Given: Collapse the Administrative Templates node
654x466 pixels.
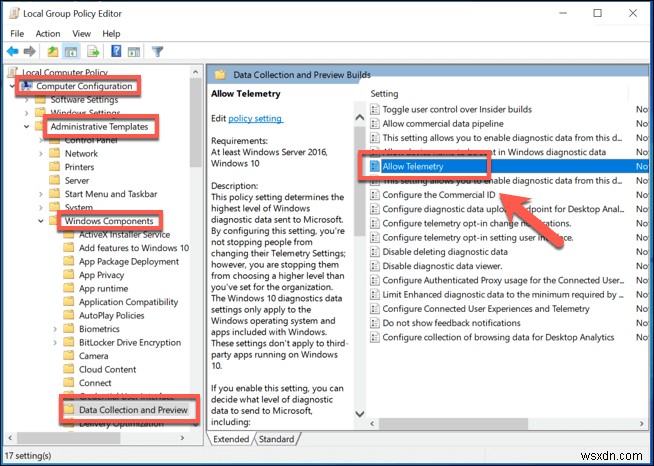Looking at the screenshot, I should coord(27,126).
